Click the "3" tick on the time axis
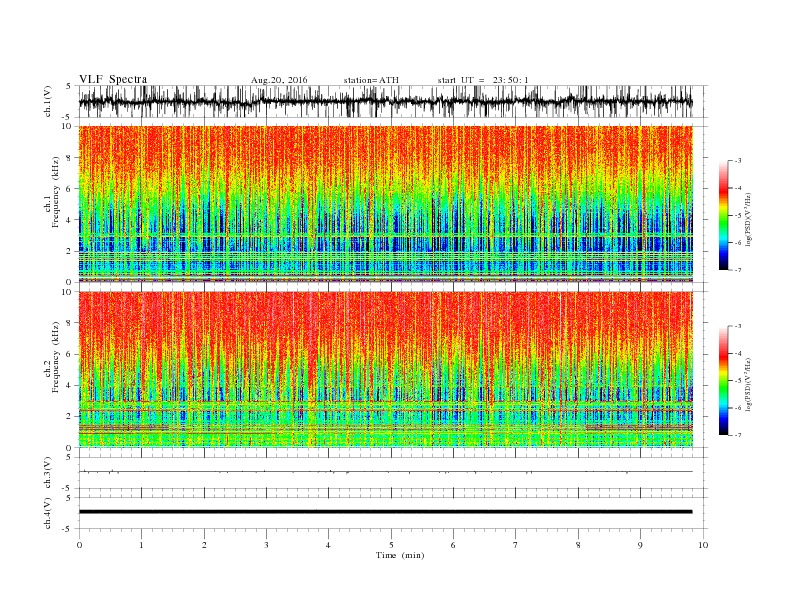The image size is (792, 612). 266,545
